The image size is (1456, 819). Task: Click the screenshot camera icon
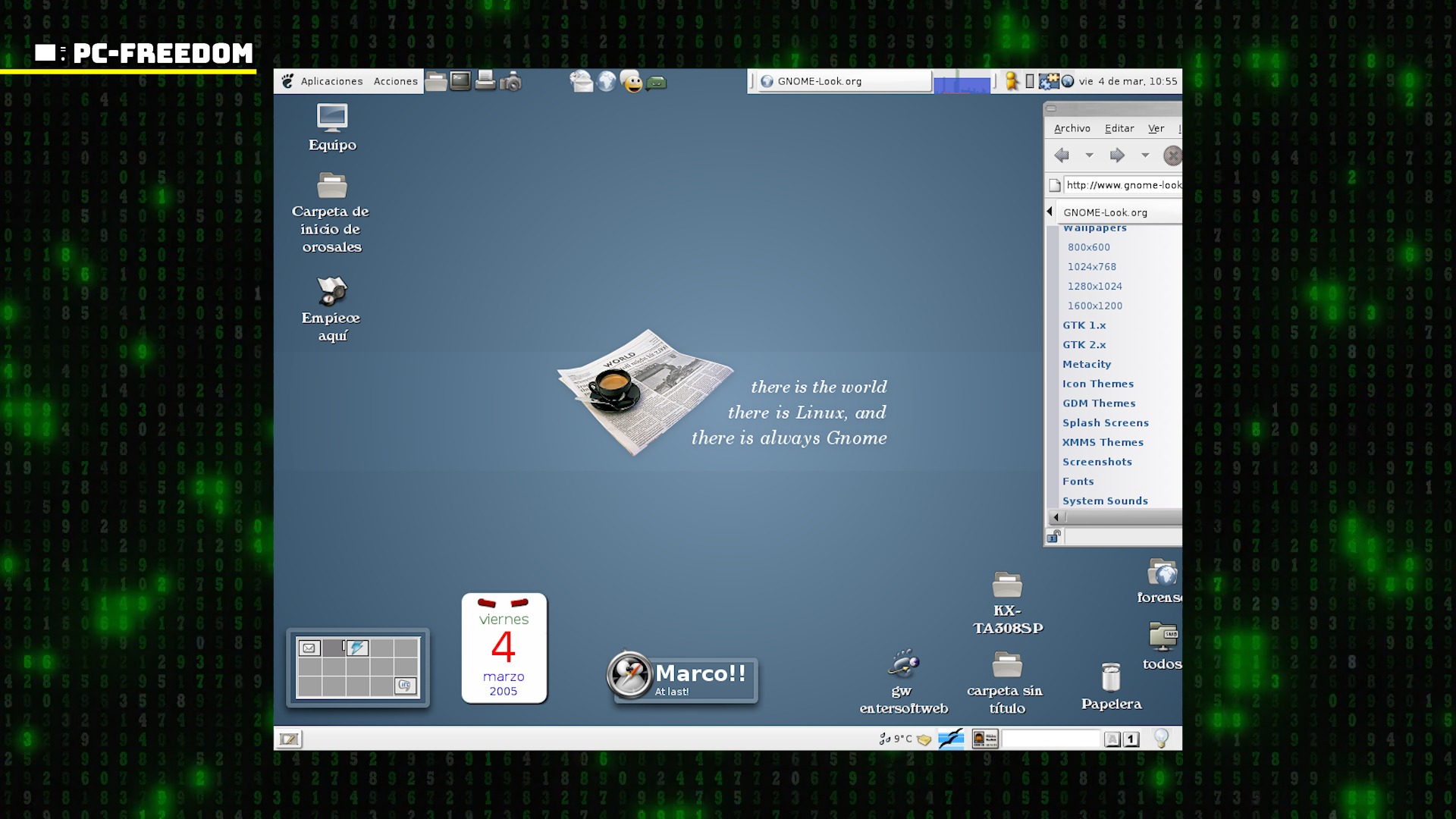coord(511,81)
